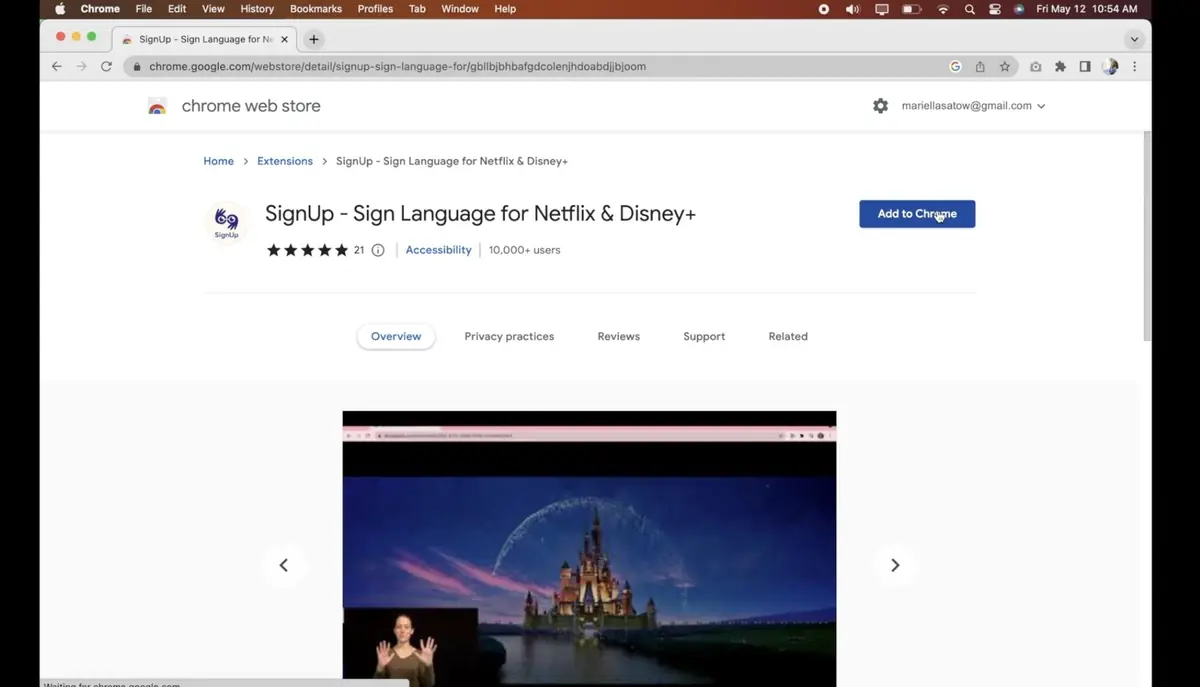
Task: Open the Window menu
Action: tap(460, 9)
